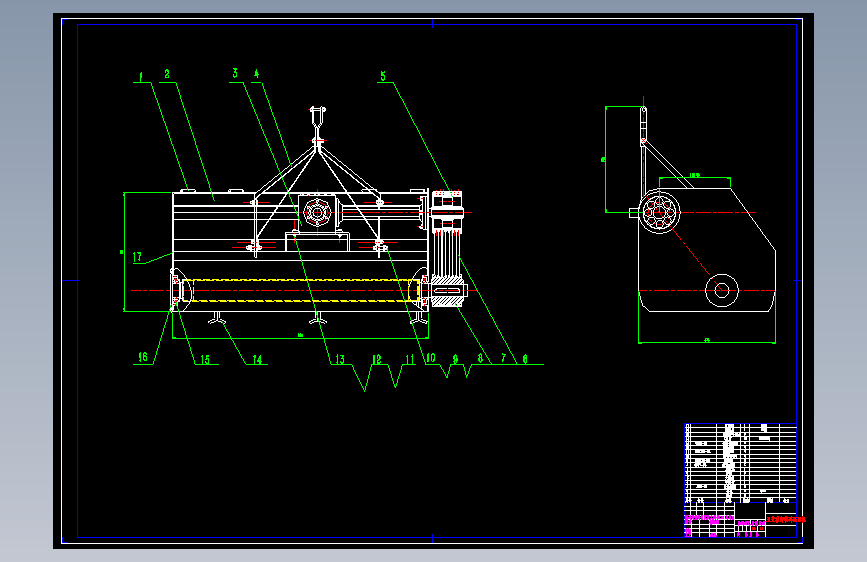
Task: Select the yellow dashed roller in front view
Action: 301,290
